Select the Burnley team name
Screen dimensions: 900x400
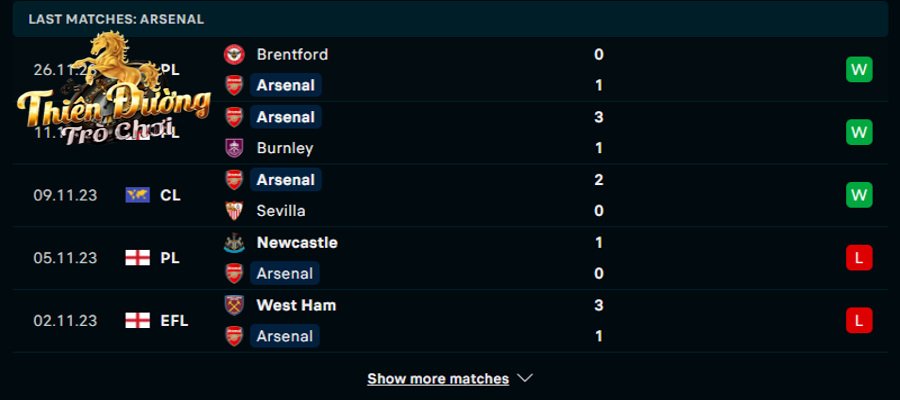click(285, 148)
